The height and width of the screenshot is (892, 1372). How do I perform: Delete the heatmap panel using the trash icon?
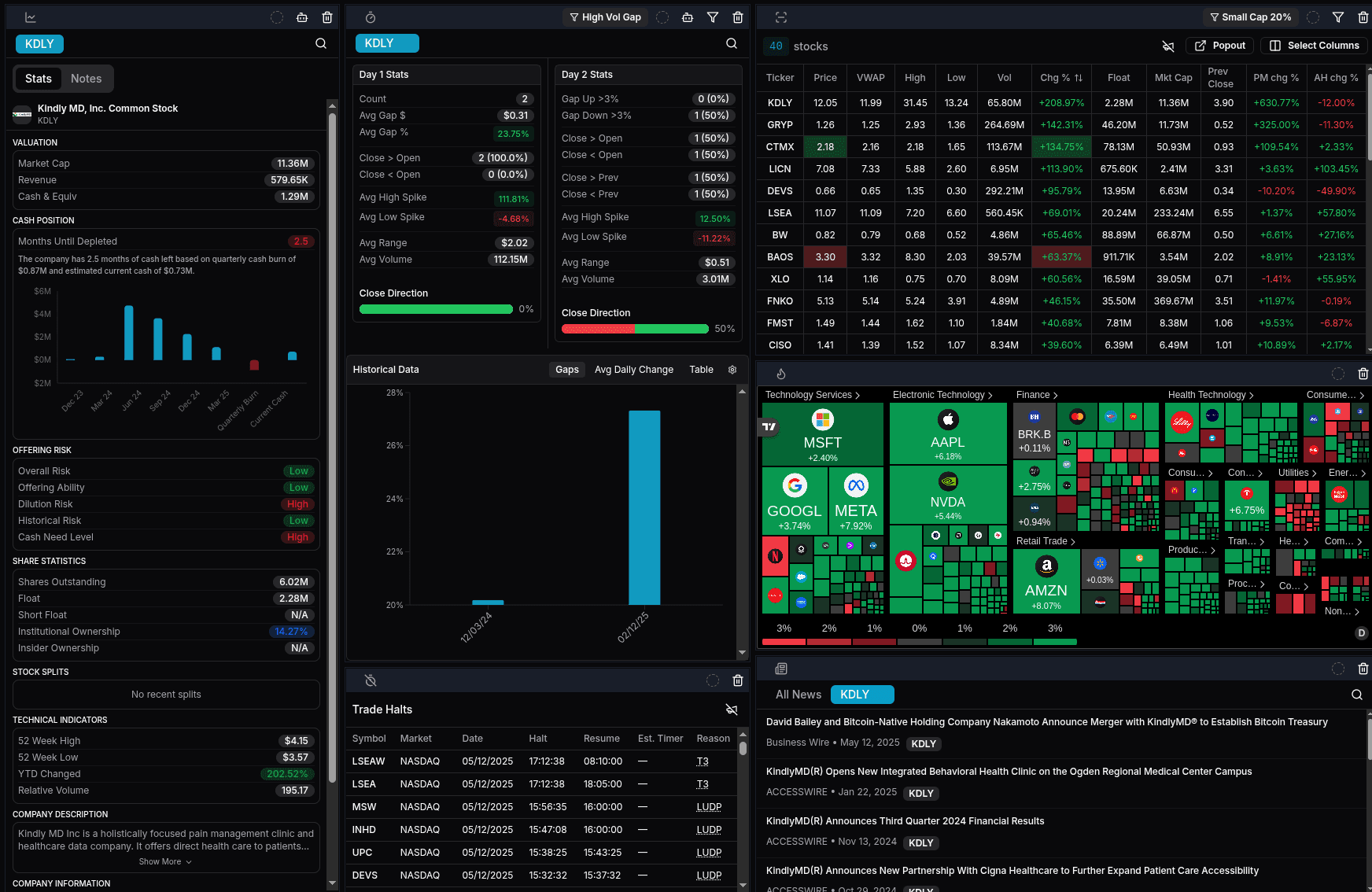(1363, 374)
